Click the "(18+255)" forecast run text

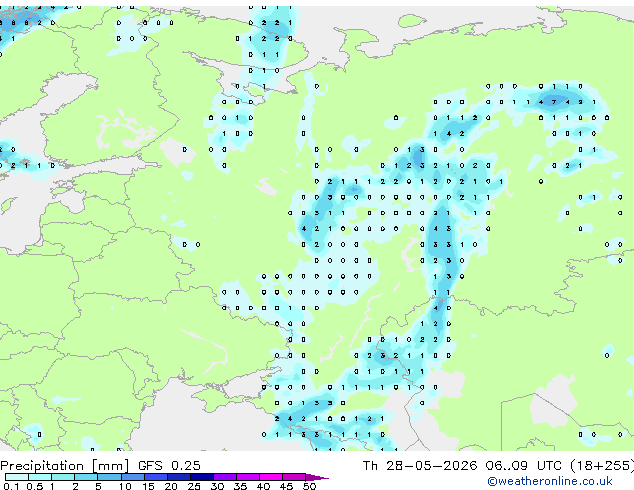tap(602, 466)
